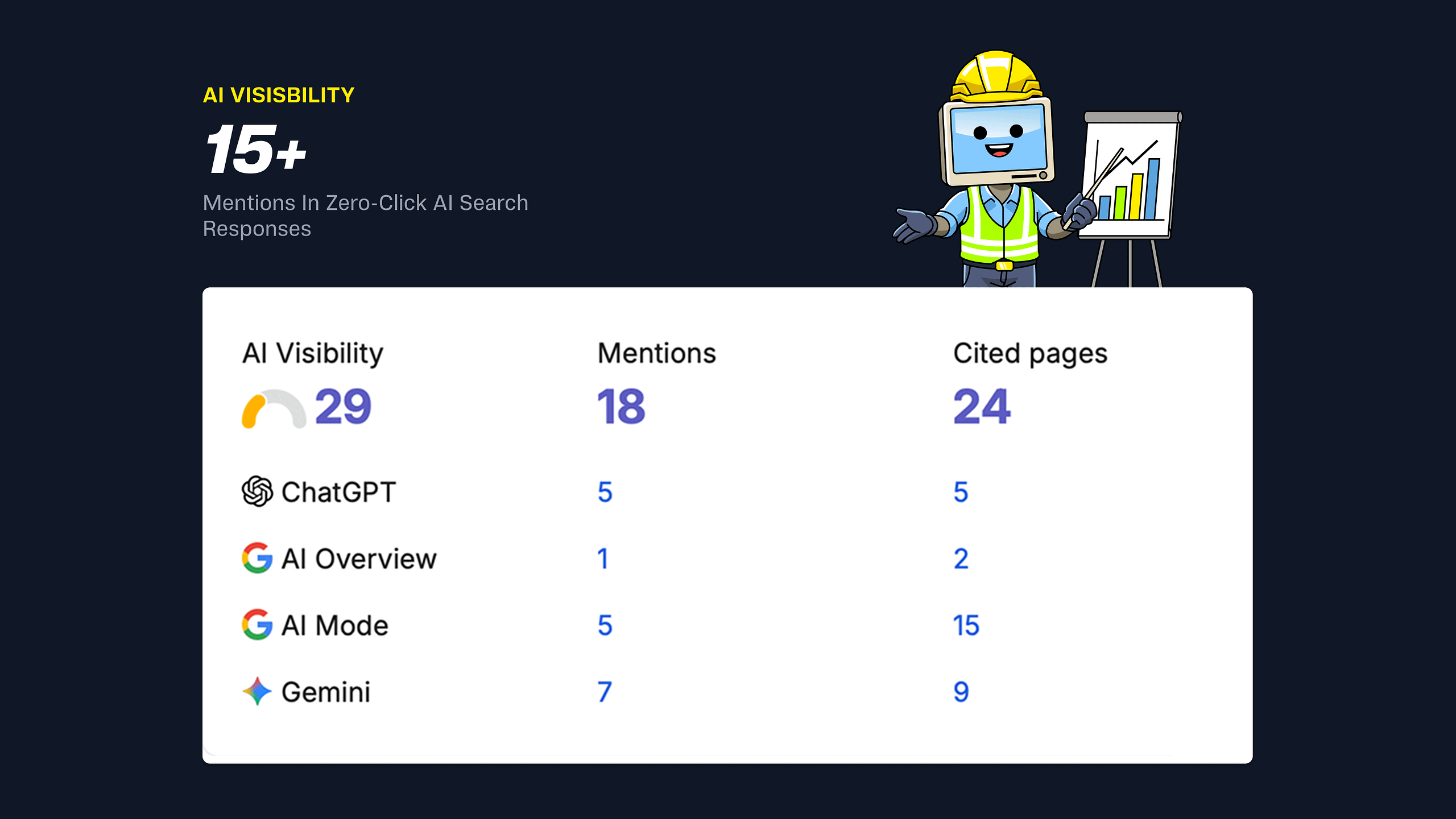1456x819 pixels.
Task: Click the Gemini sparkle icon
Action: tap(257, 691)
